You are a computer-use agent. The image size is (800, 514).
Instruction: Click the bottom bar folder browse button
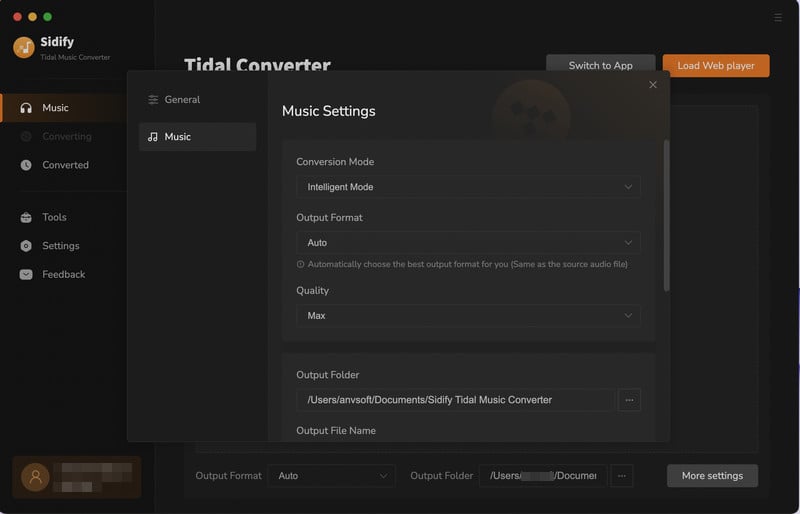click(621, 476)
